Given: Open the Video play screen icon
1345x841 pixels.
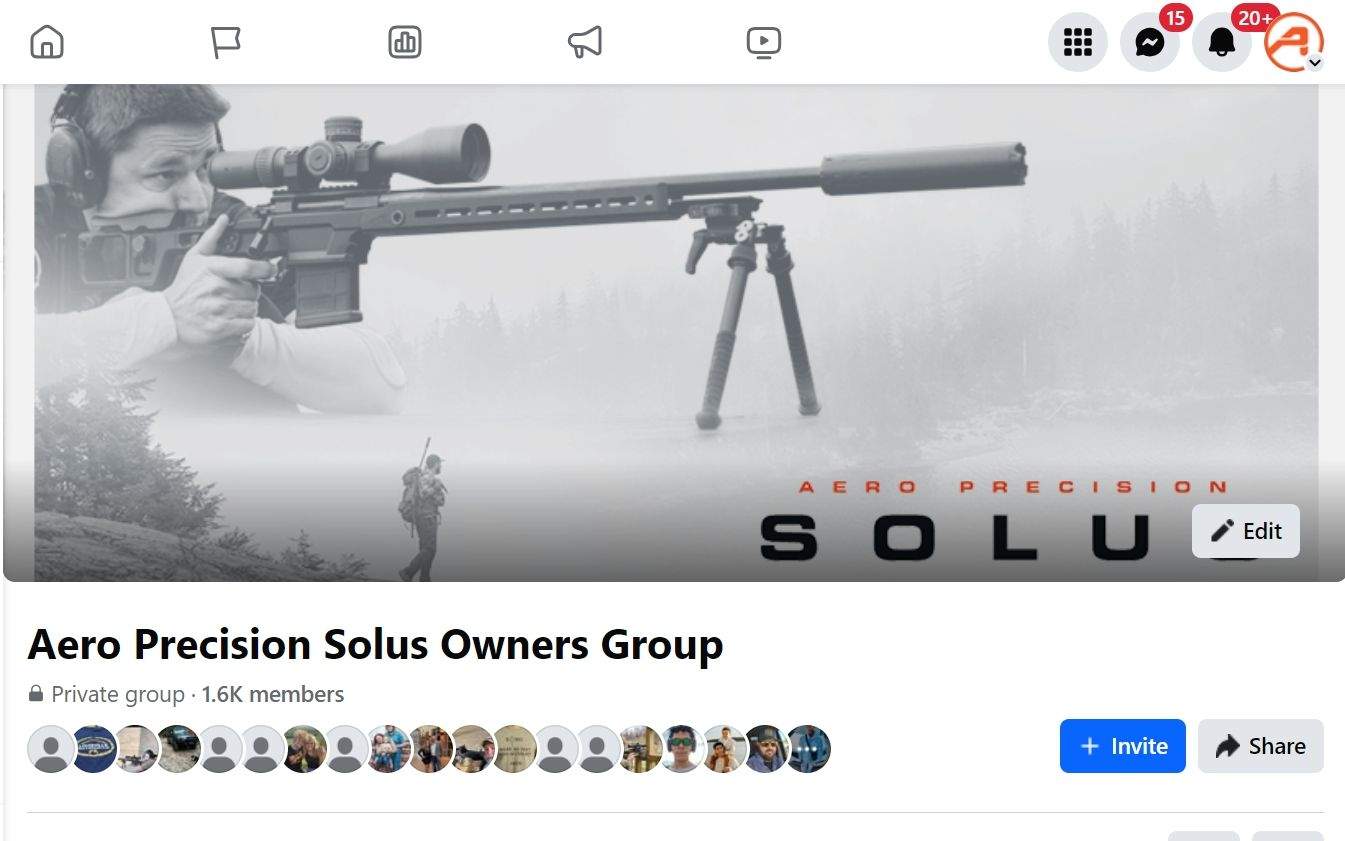Looking at the screenshot, I should [763, 42].
